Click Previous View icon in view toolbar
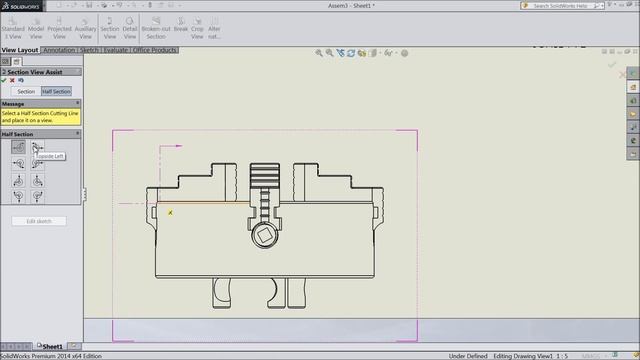 point(340,53)
